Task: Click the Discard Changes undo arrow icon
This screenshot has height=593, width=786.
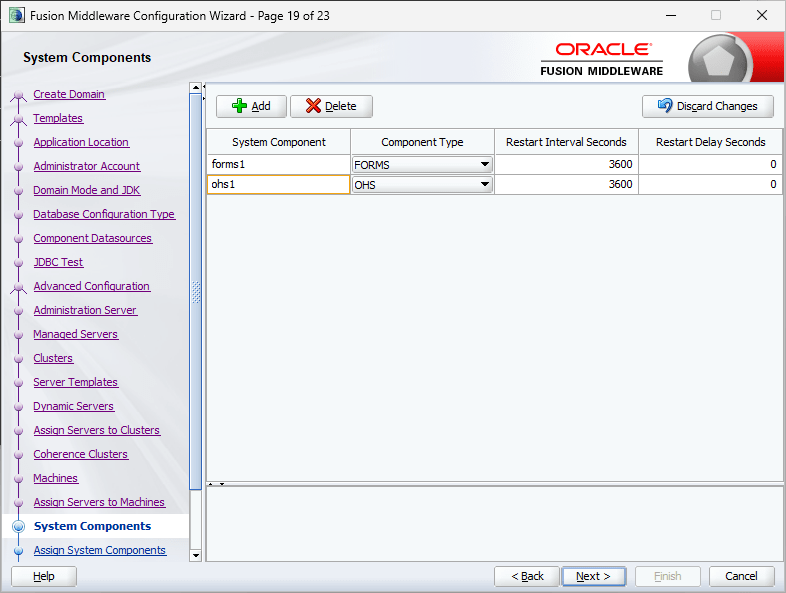Action: [x=665, y=105]
